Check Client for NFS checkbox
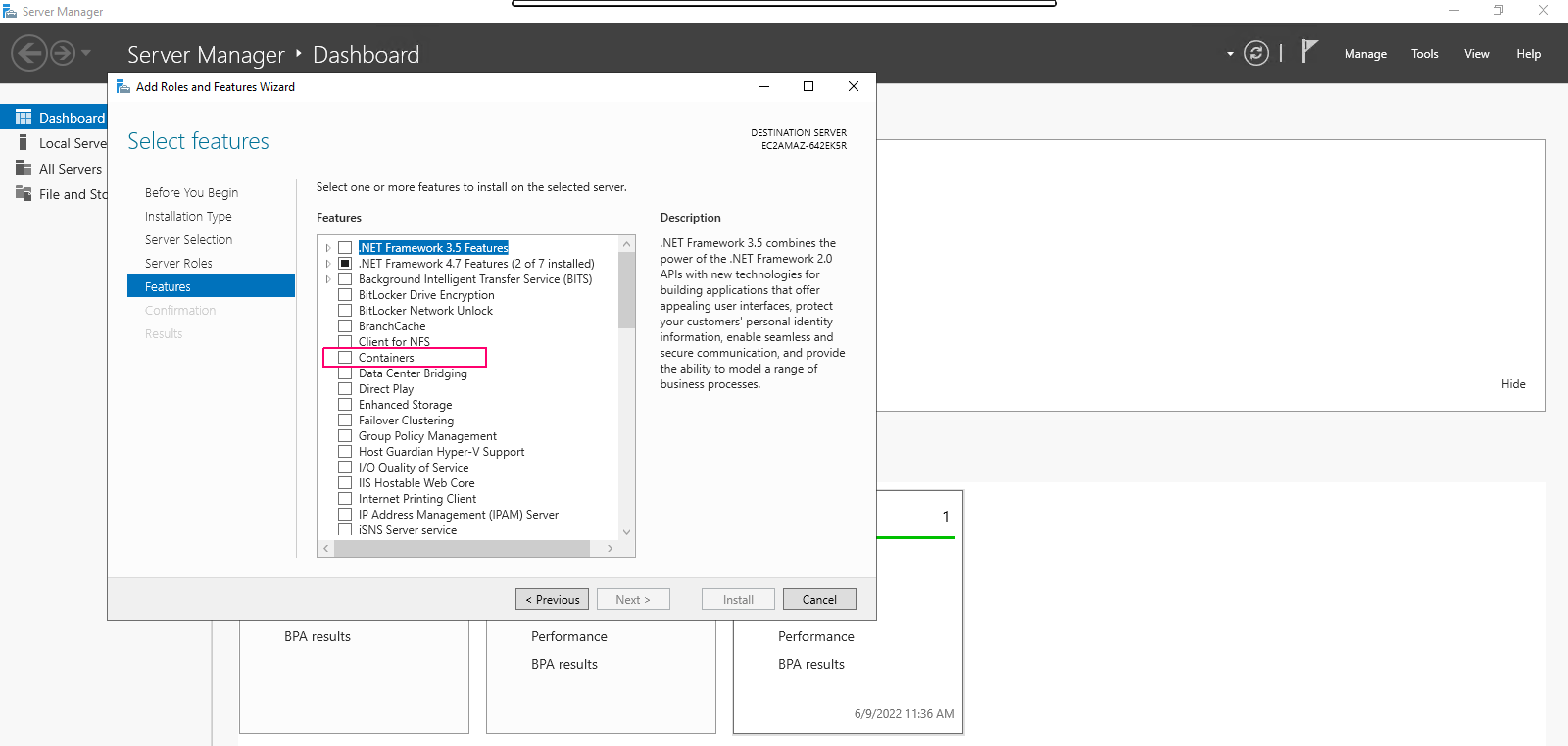Viewport: 1568px width, 746px height. (345, 342)
